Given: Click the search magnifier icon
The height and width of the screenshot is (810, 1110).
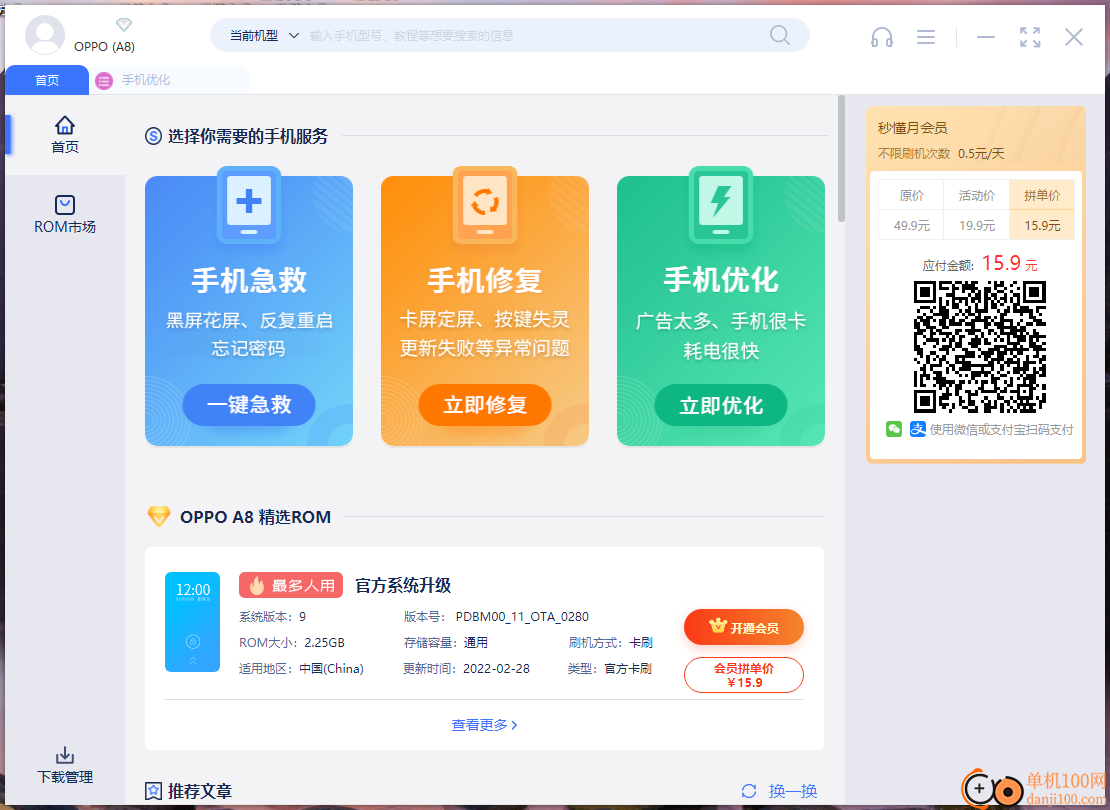Looking at the screenshot, I should click(779, 35).
